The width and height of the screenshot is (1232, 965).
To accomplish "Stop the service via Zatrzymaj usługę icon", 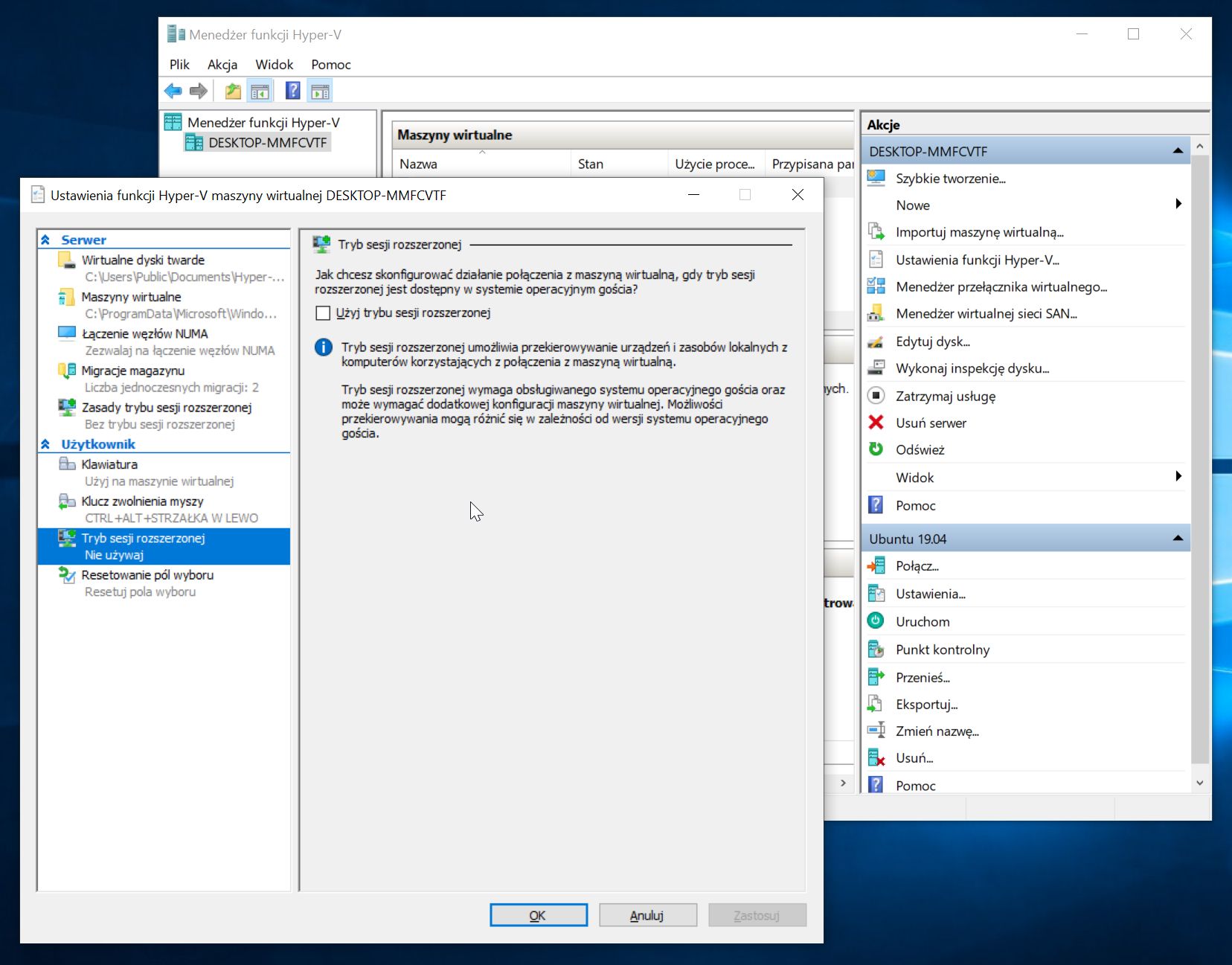I will [x=876, y=395].
